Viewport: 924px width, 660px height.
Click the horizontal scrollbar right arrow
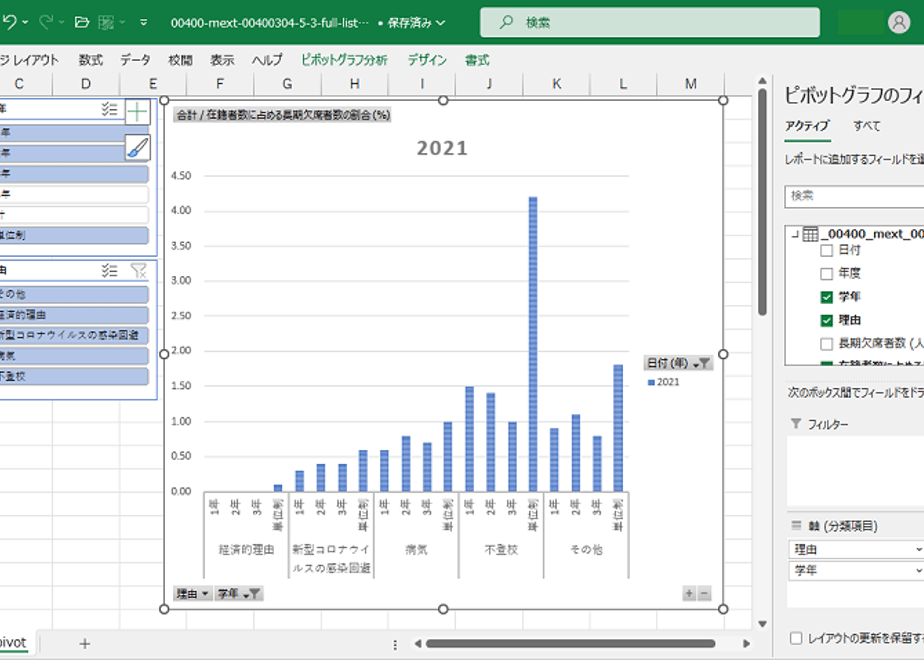tap(747, 644)
